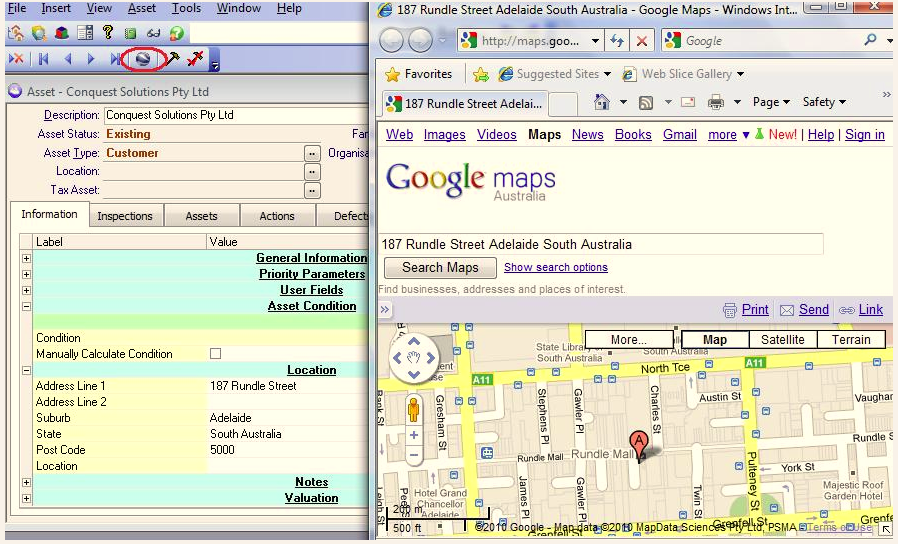898x544 pixels.
Task: Switch map to Terrain view
Action: 851,340
